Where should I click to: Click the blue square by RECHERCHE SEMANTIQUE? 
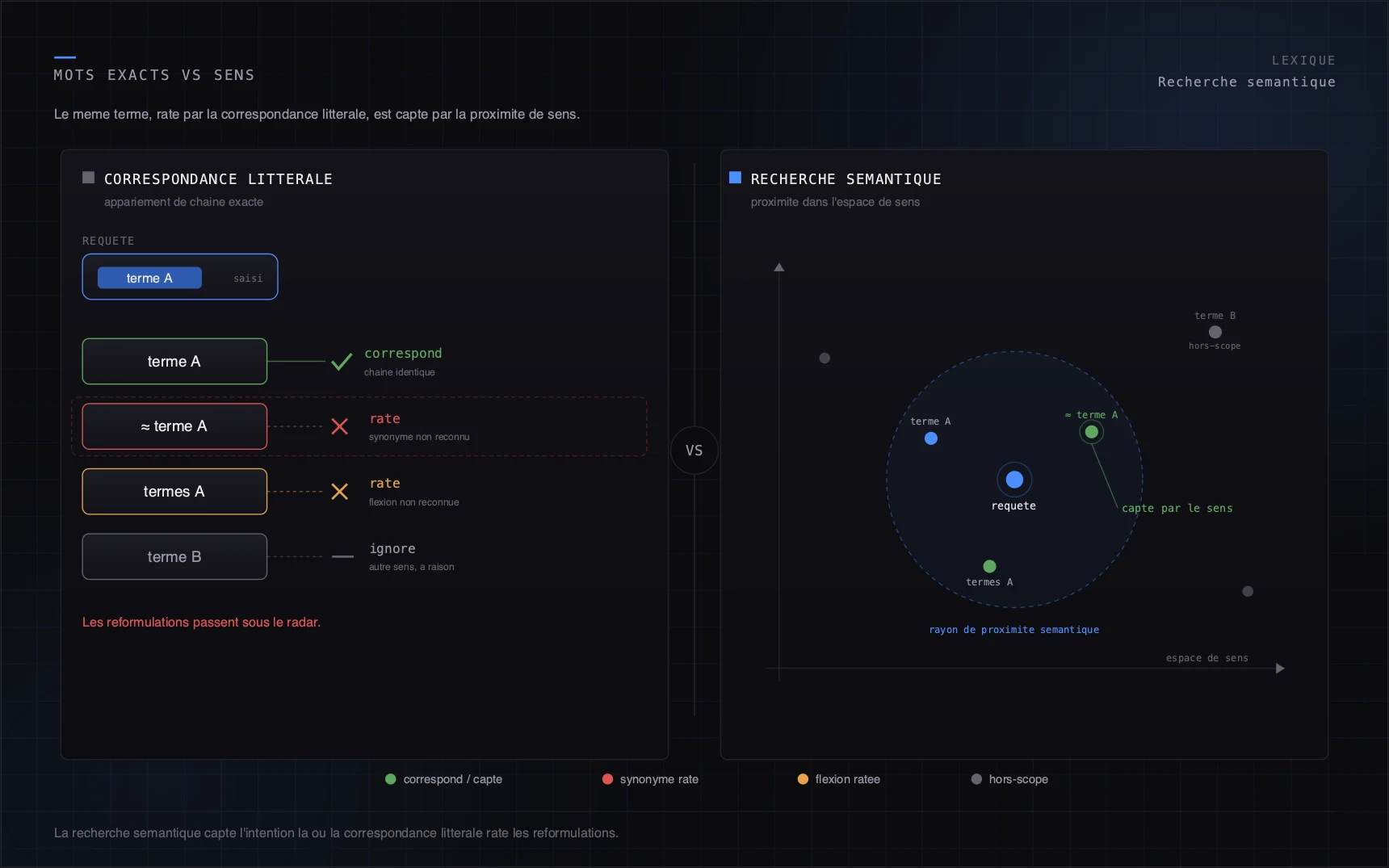click(x=735, y=178)
